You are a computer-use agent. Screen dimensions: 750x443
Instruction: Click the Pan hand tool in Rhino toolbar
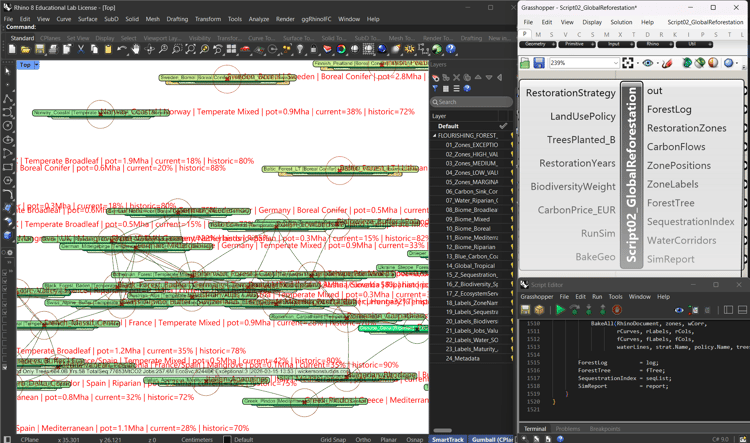pos(135,49)
